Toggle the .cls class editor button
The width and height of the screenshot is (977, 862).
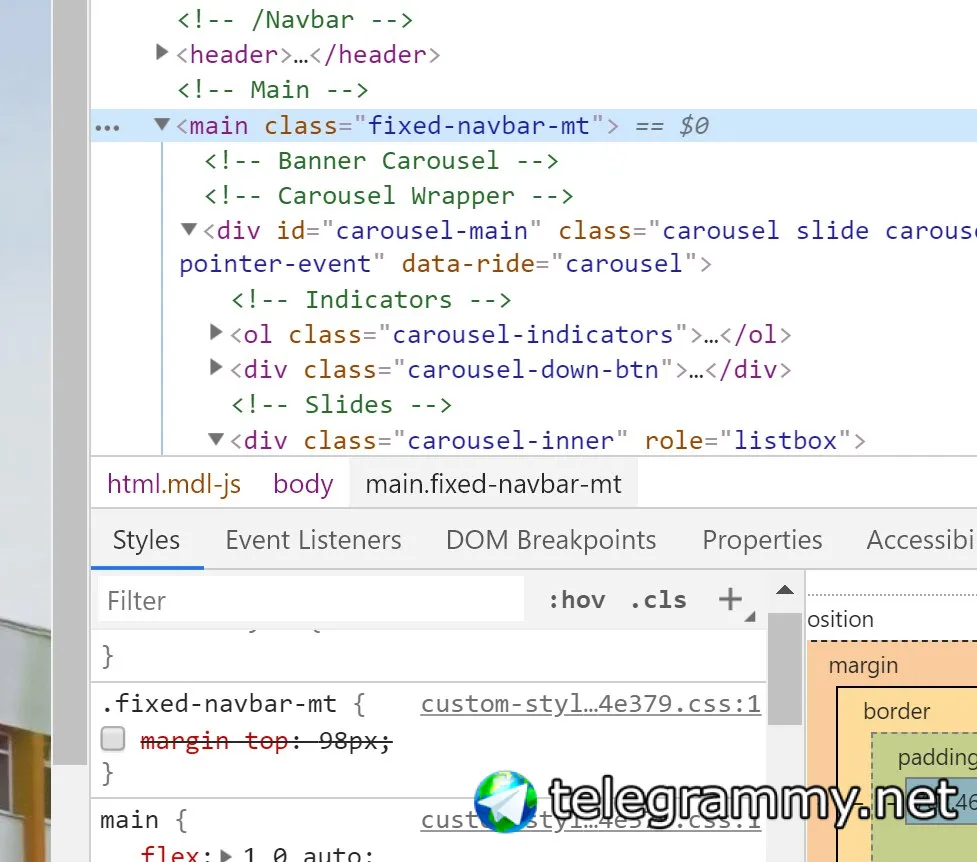[659, 600]
